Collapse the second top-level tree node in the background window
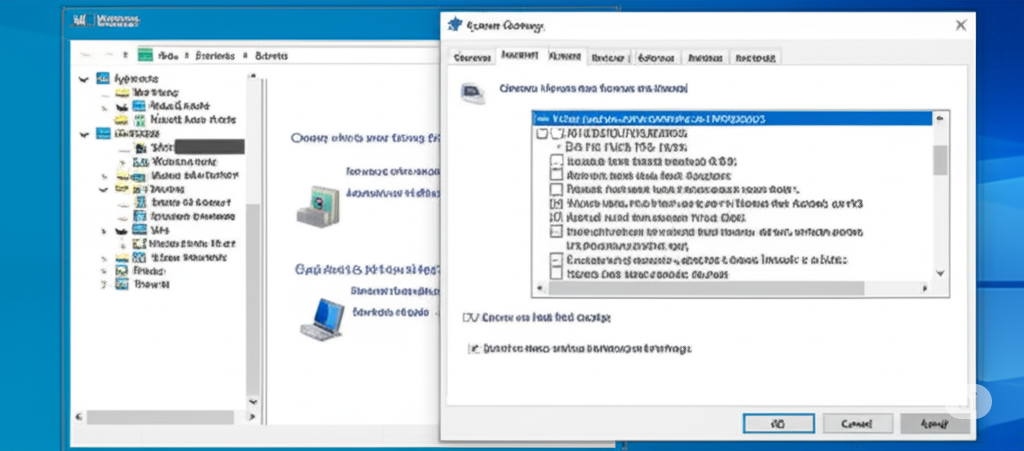This screenshot has height=451, width=1024. 84,134
